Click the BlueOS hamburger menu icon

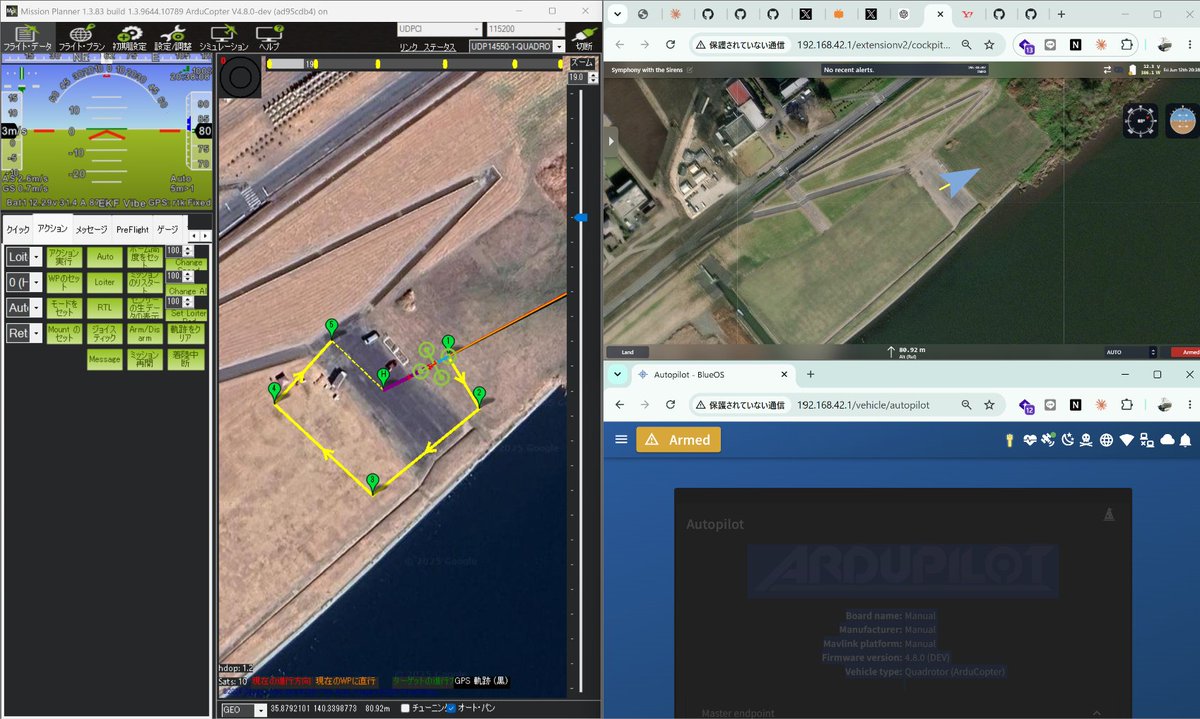click(x=621, y=439)
